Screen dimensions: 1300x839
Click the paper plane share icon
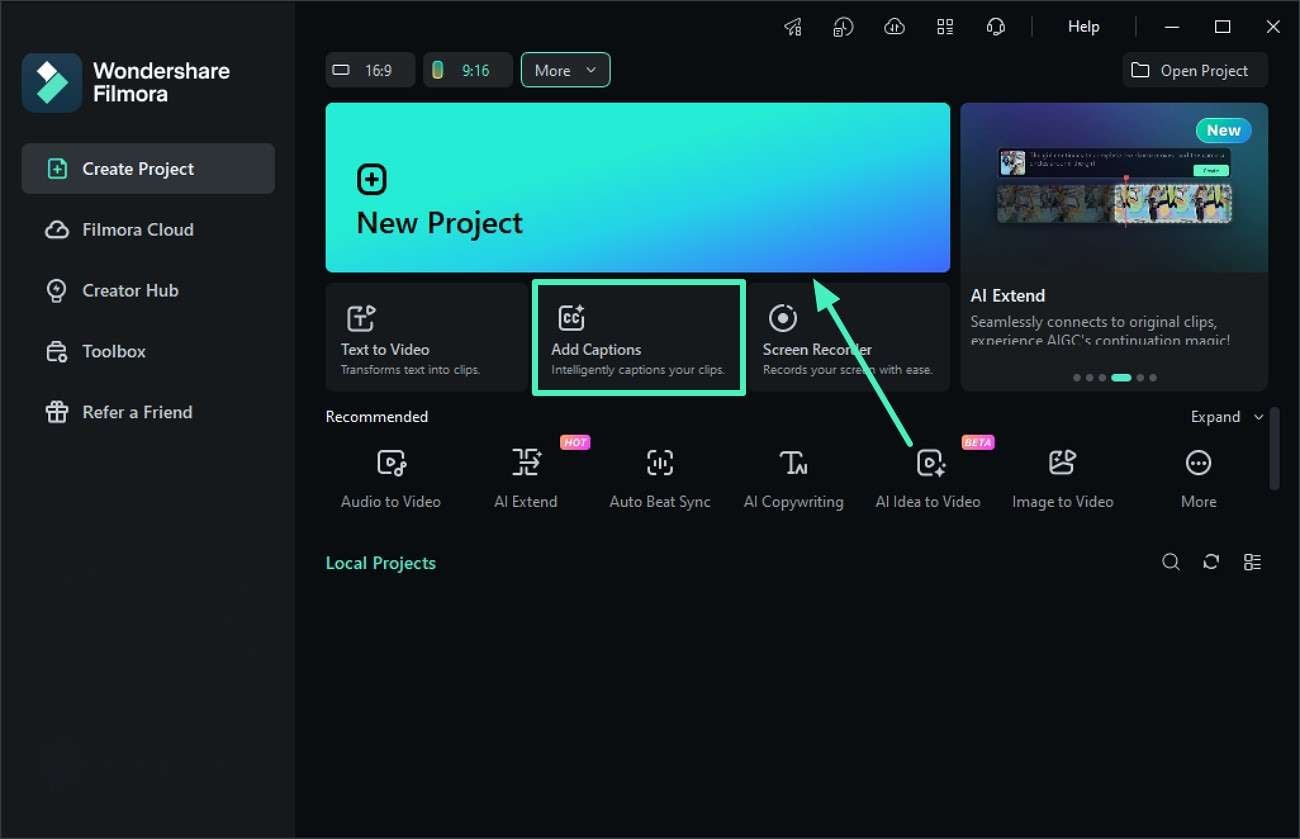[793, 27]
